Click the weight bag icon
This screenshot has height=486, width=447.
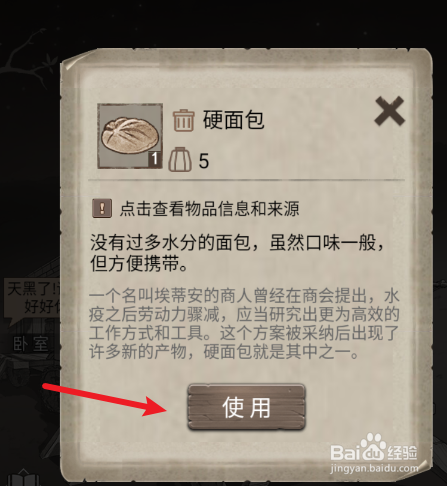click(x=180, y=160)
